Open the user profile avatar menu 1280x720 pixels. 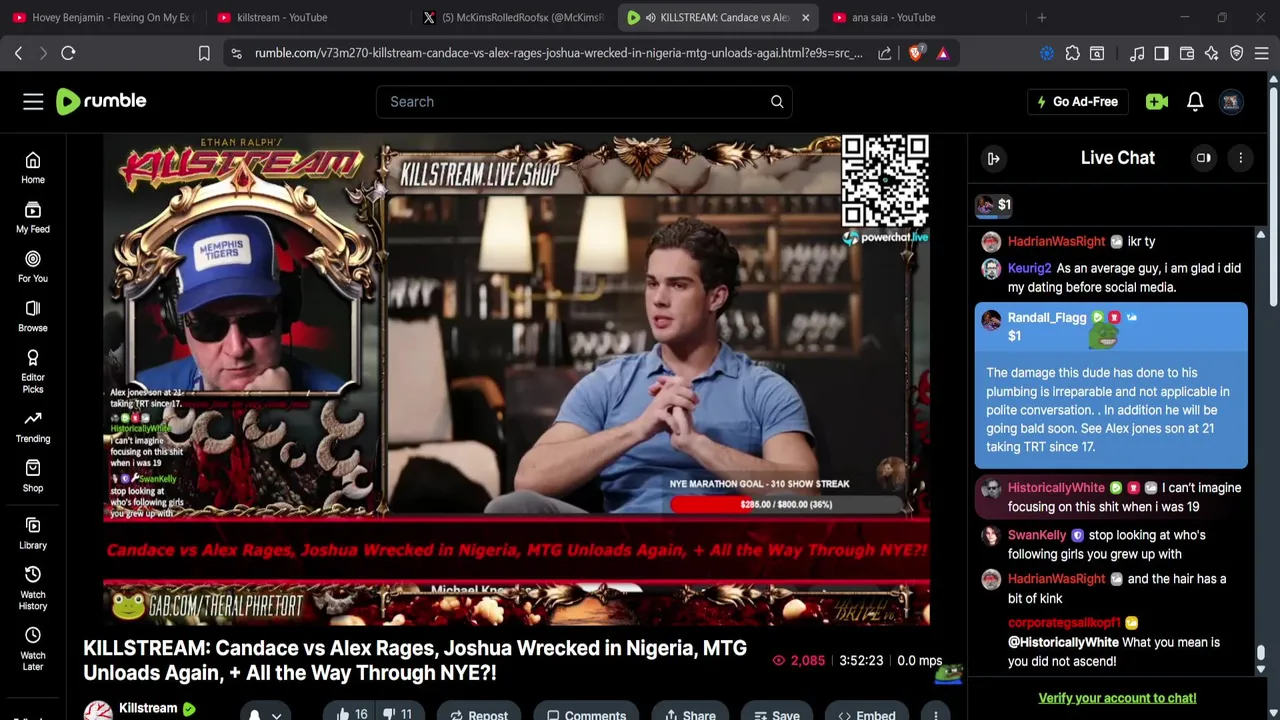[x=1231, y=101]
